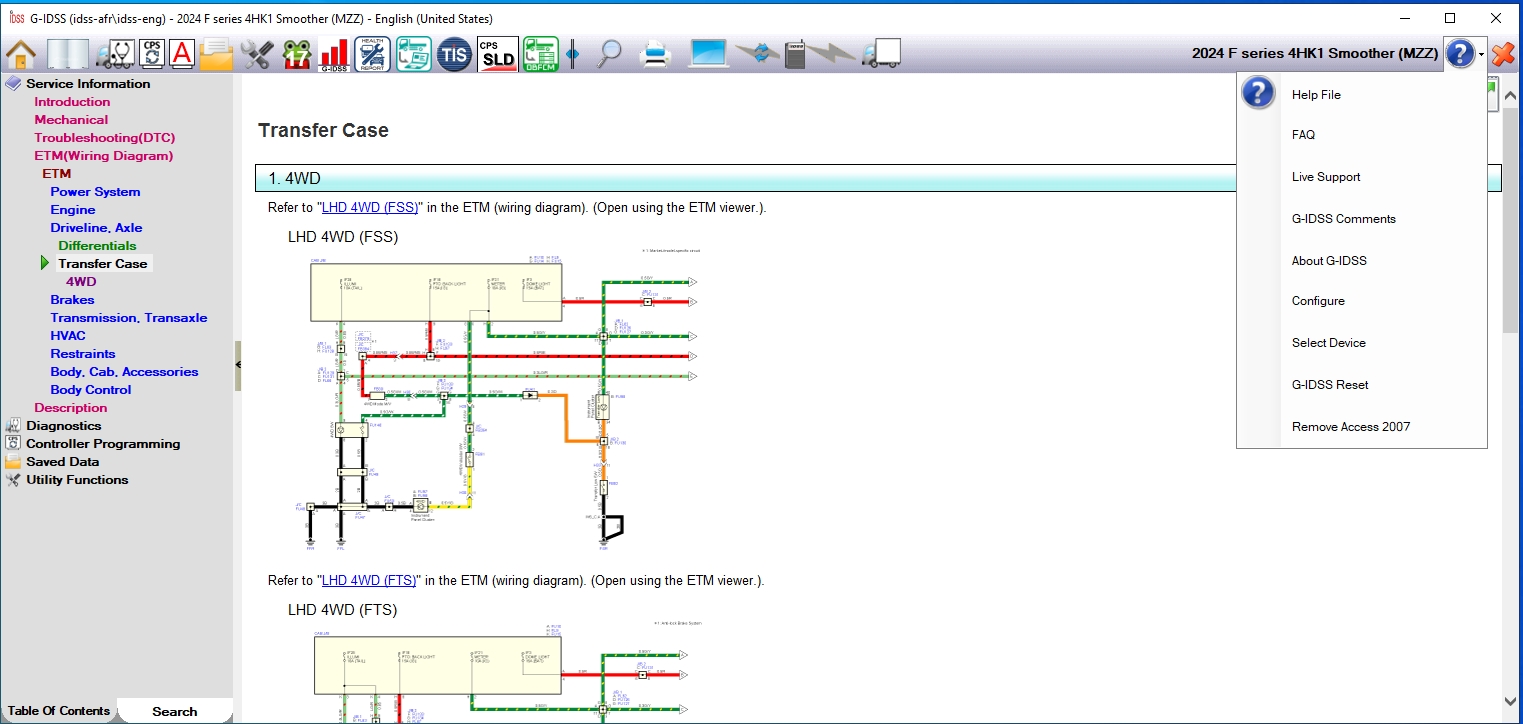Click the Home icon on the toolbar

[20, 54]
